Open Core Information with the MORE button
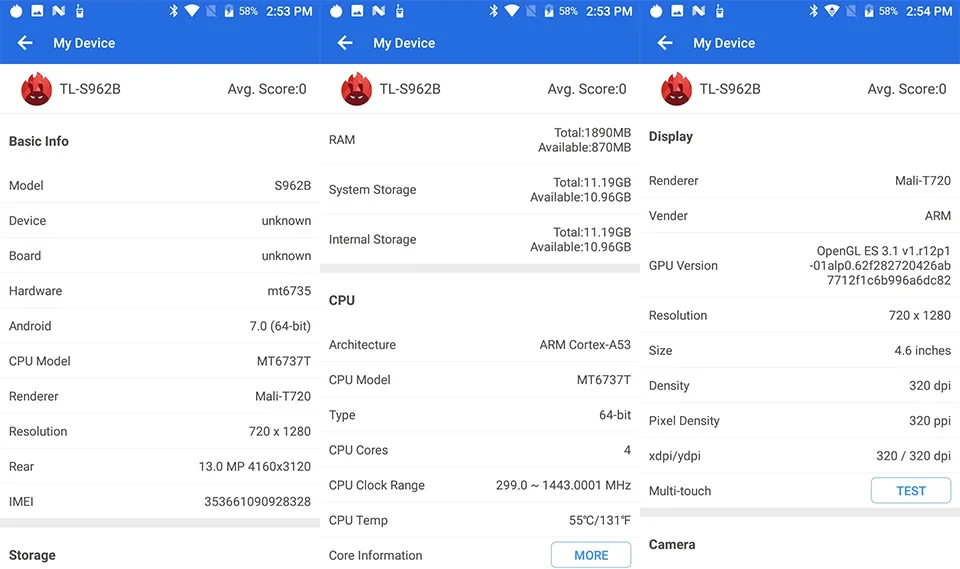Screen dimensions: 960x569 pos(591,555)
